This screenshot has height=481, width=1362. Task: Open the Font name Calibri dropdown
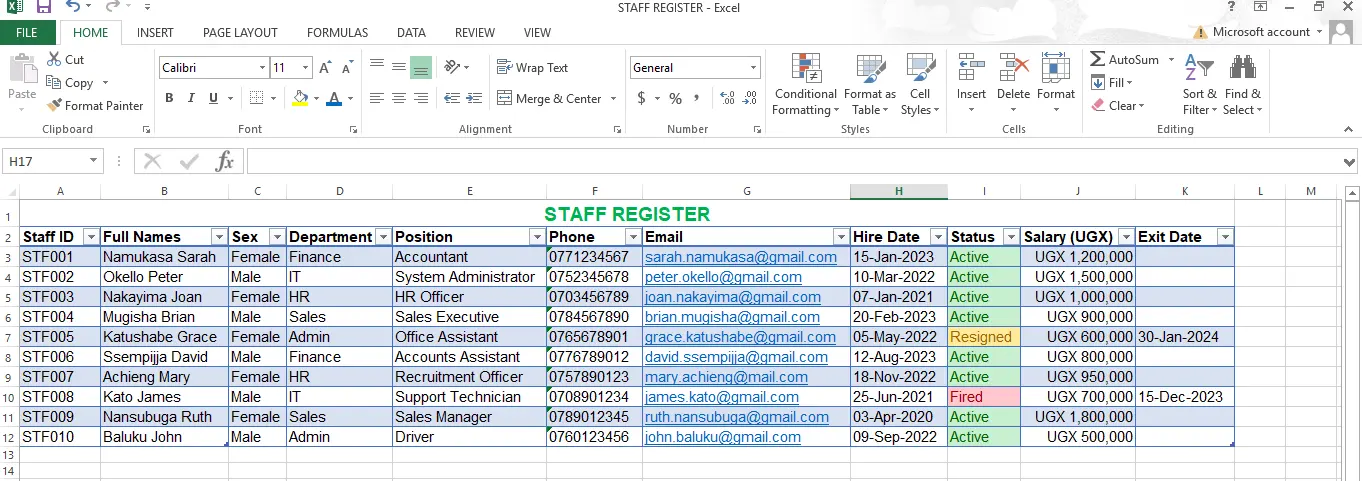[263, 68]
